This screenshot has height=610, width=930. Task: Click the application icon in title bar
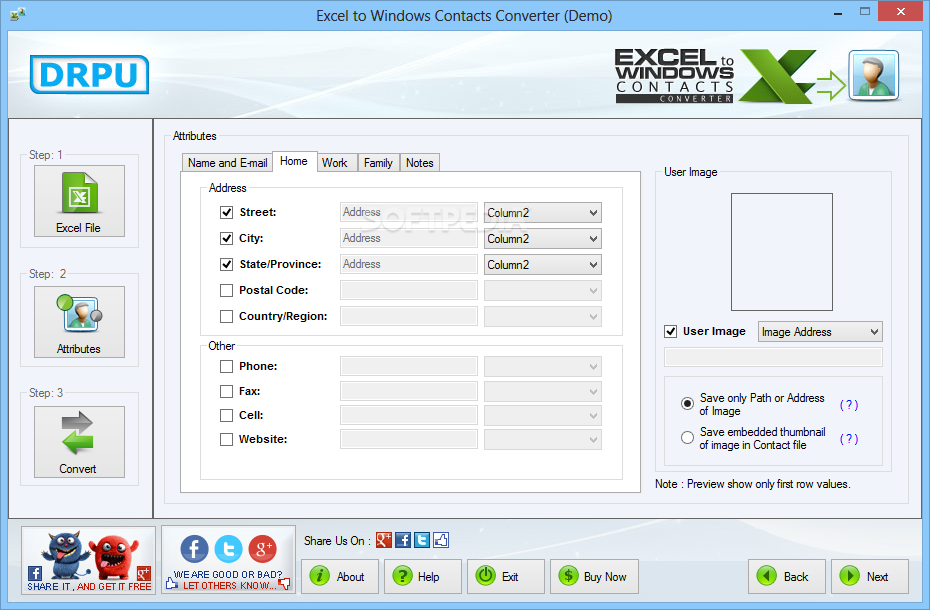(18, 14)
